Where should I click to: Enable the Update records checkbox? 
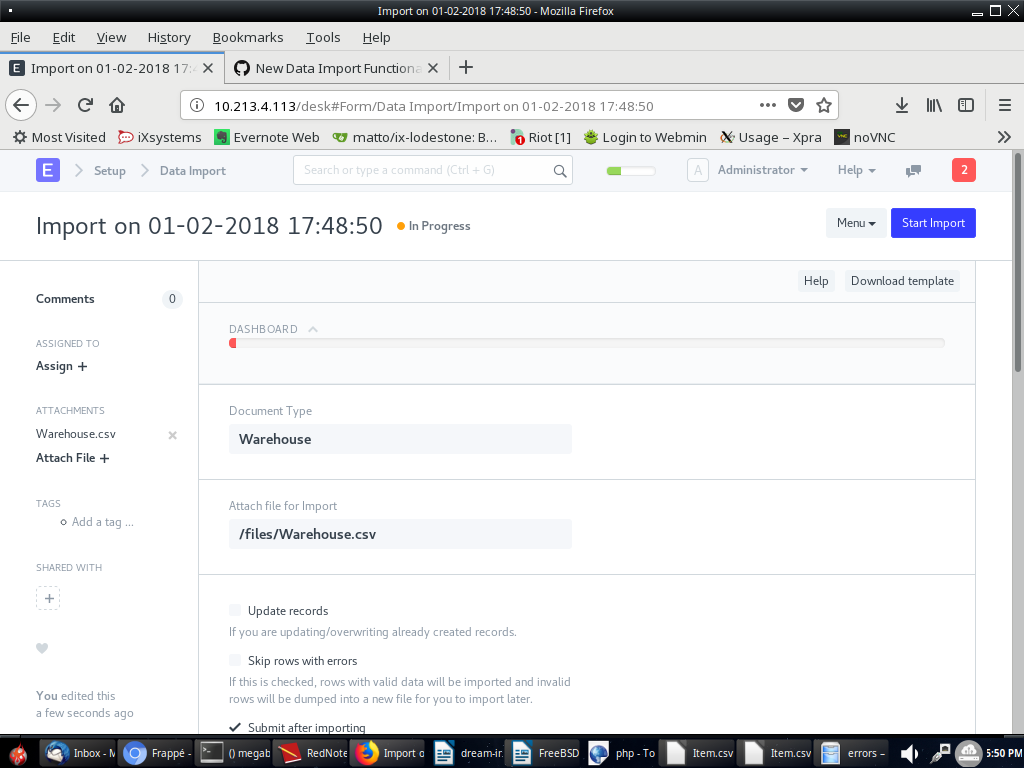click(x=234, y=609)
